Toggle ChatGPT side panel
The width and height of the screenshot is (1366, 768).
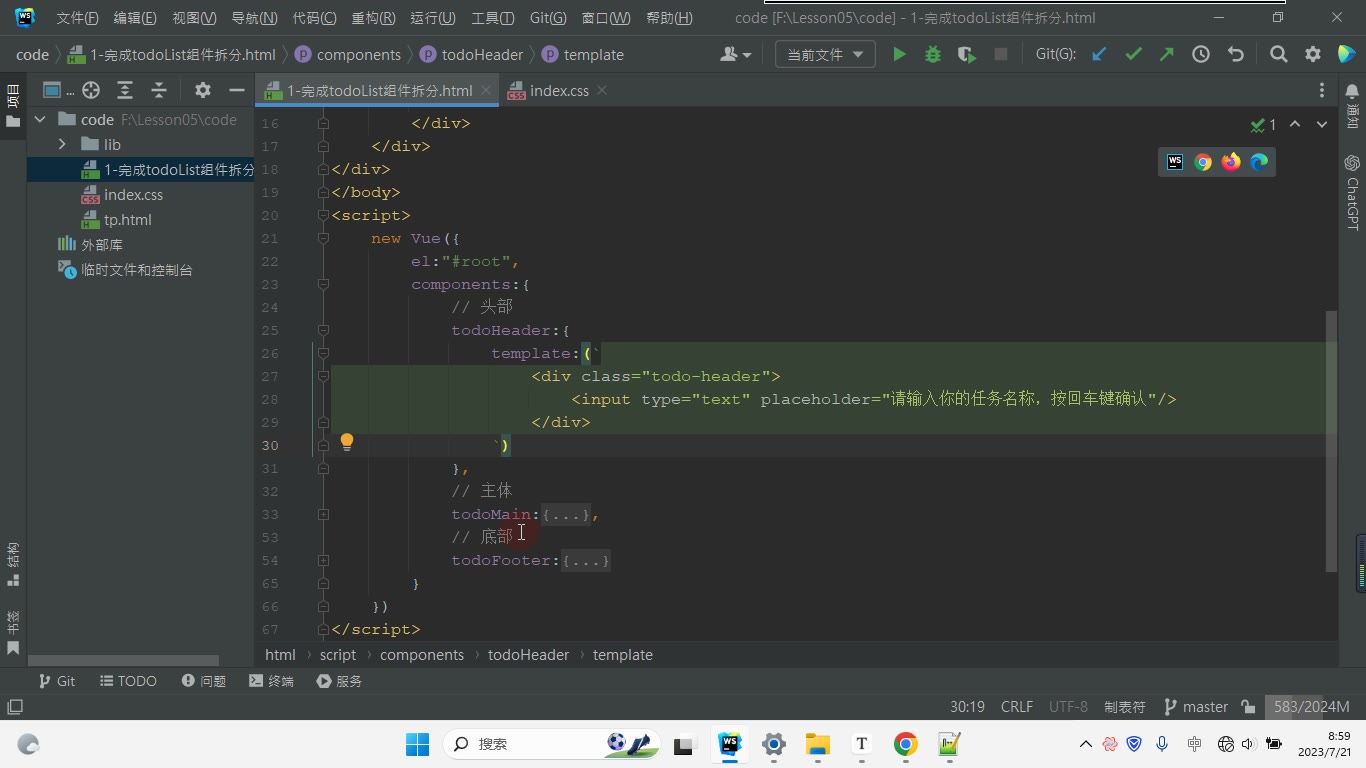pyautogui.click(x=1352, y=193)
